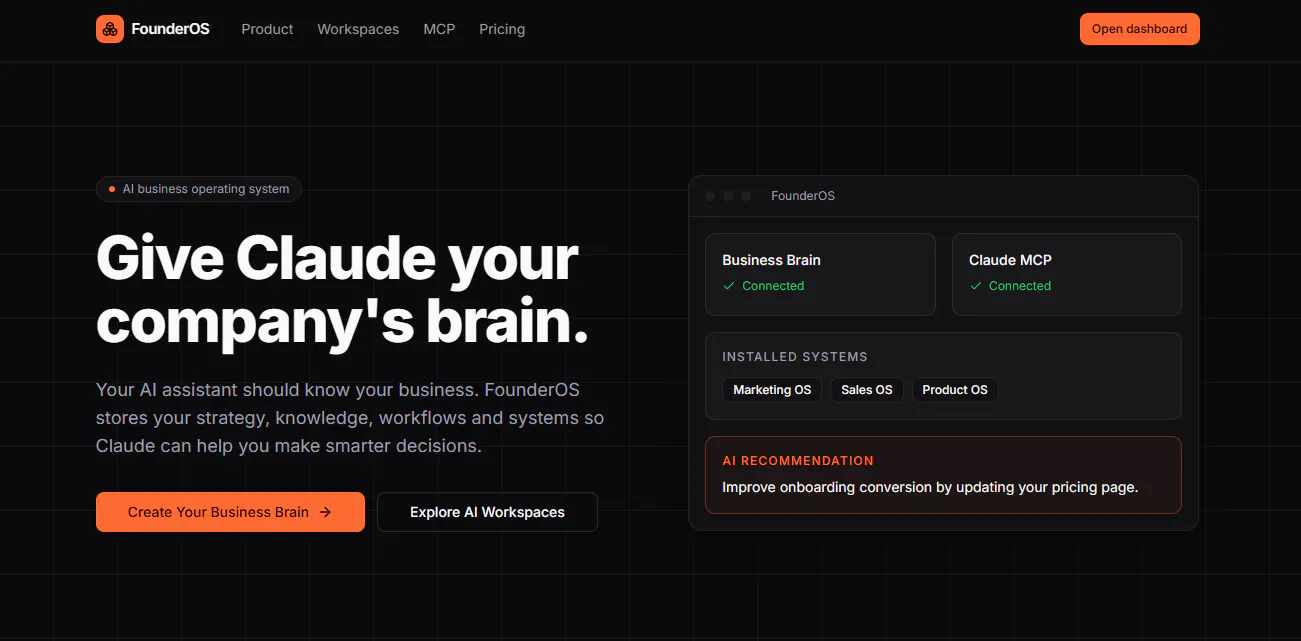Click the arrow icon in Create Your Business Brain
The image size is (1301, 641).
click(x=325, y=512)
